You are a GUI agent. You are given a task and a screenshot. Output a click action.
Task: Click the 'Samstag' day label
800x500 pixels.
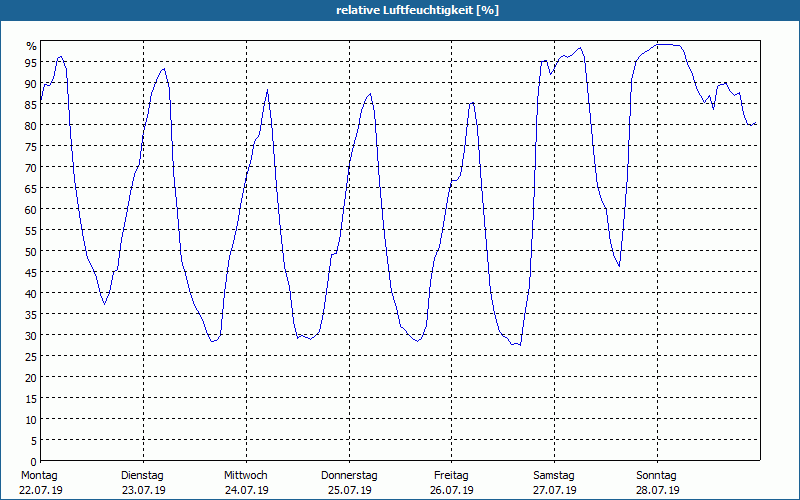[x=554, y=476]
